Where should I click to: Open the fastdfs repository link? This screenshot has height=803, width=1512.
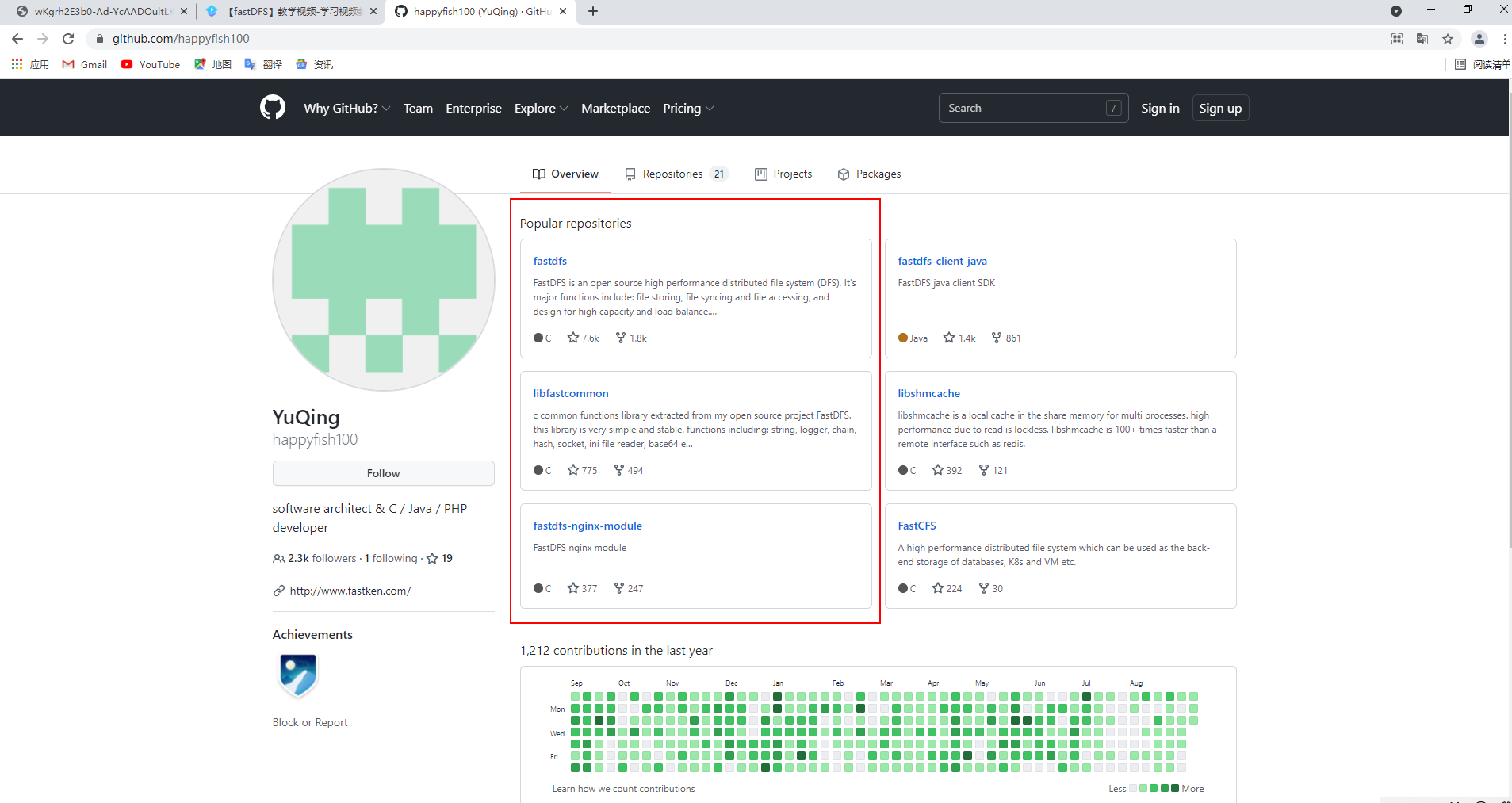tap(549, 261)
